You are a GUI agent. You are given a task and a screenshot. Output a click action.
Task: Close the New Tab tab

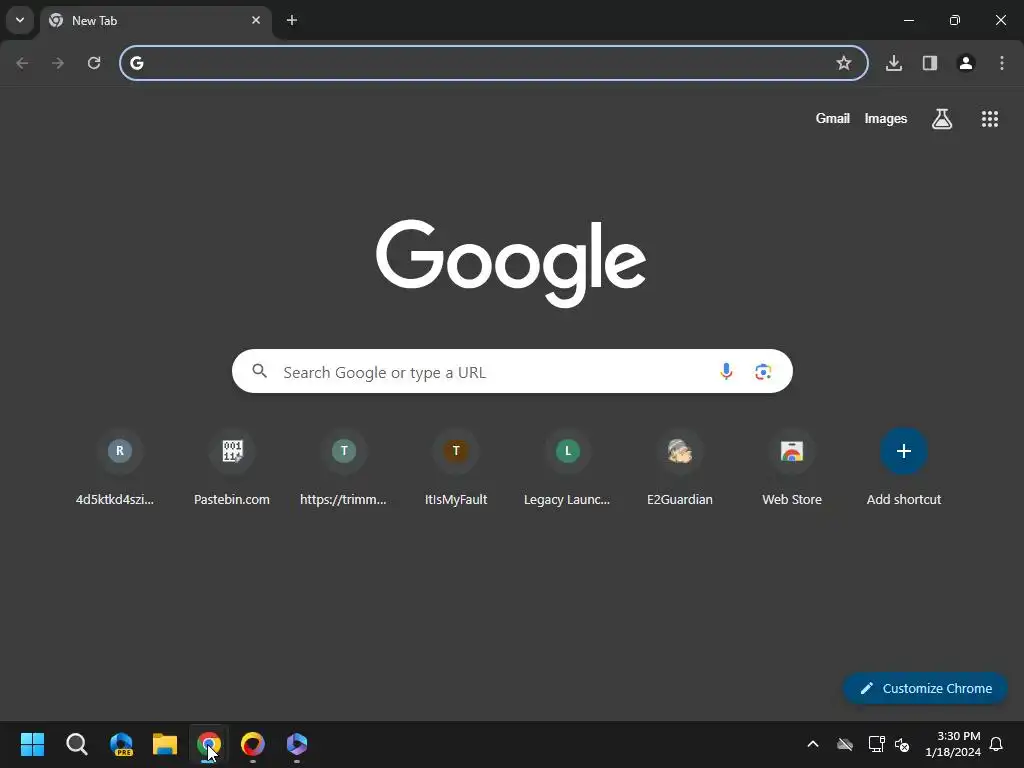click(256, 20)
